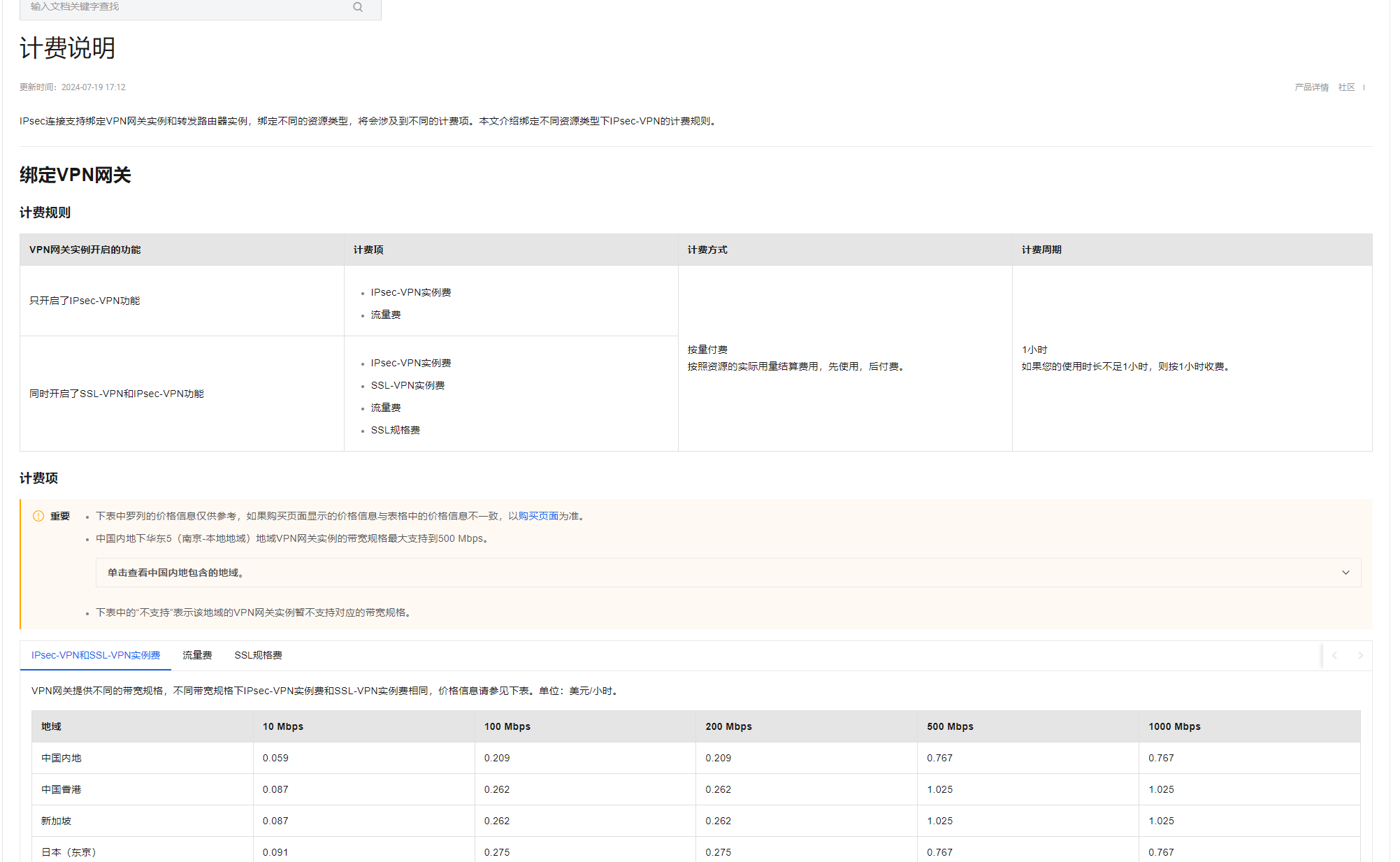The height and width of the screenshot is (862, 1400).
Task: Click 中国香港 row 10 Mbps price 0.087
Action: click(275, 789)
